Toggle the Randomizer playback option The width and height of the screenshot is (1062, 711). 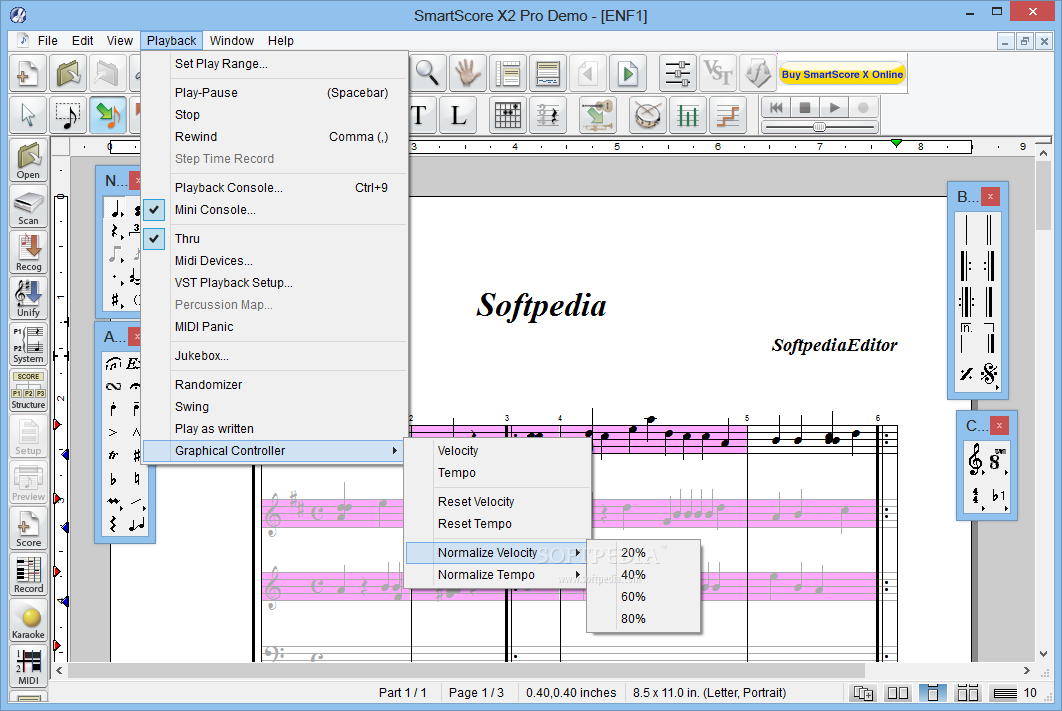[275, 385]
